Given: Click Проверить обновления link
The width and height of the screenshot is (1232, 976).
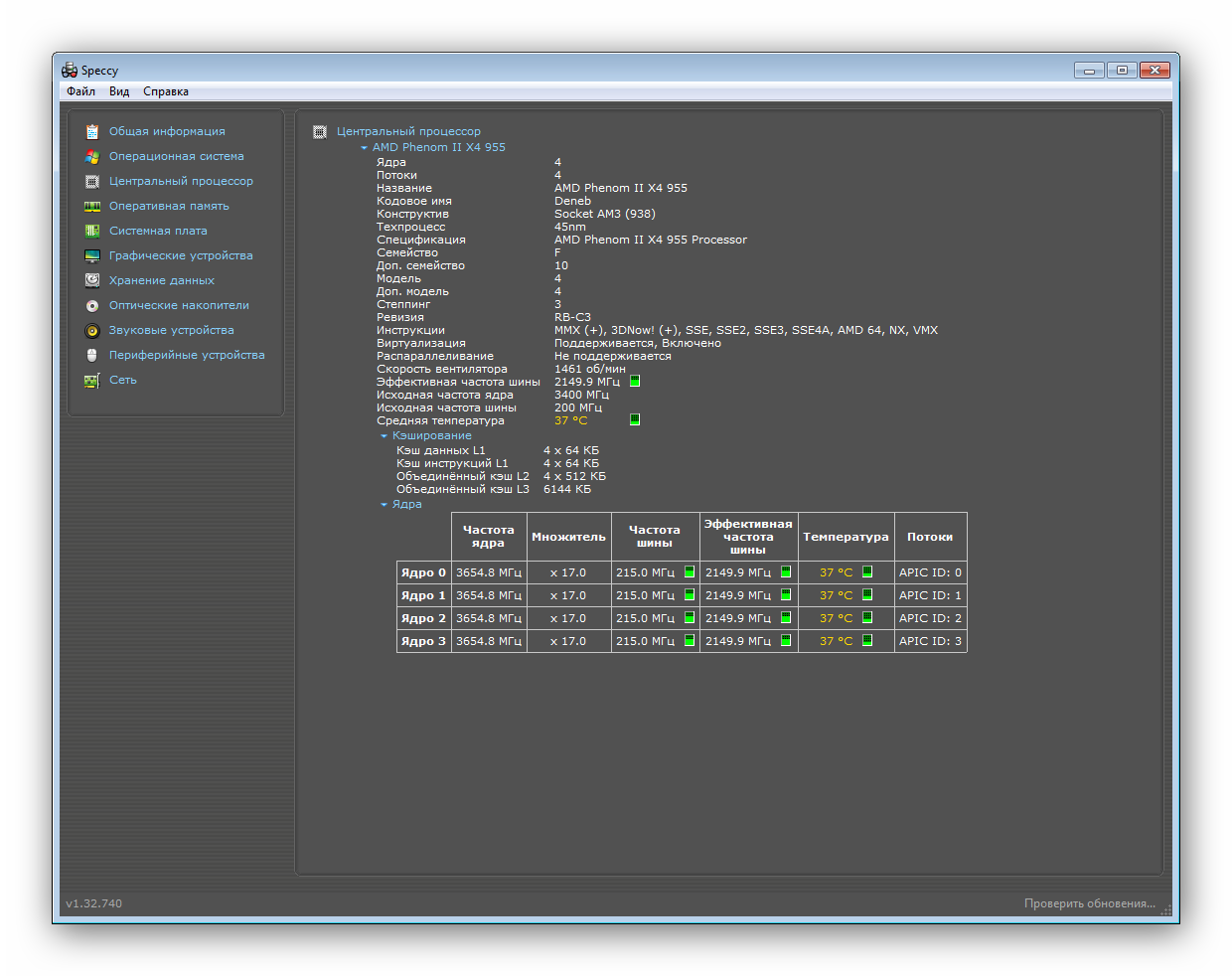Looking at the screenshot, I should coord(1089,903).
